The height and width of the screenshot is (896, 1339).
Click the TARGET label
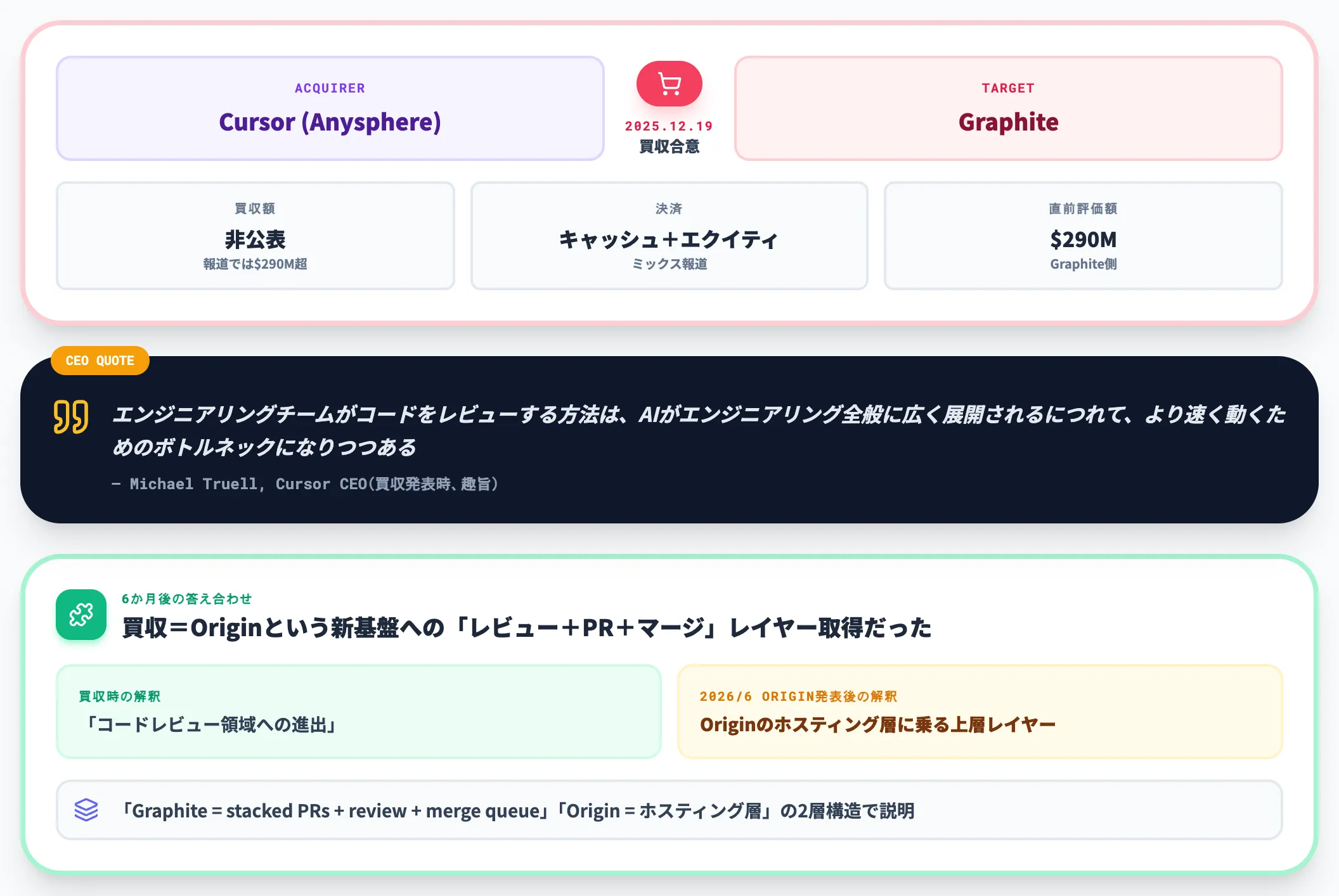1009,88
